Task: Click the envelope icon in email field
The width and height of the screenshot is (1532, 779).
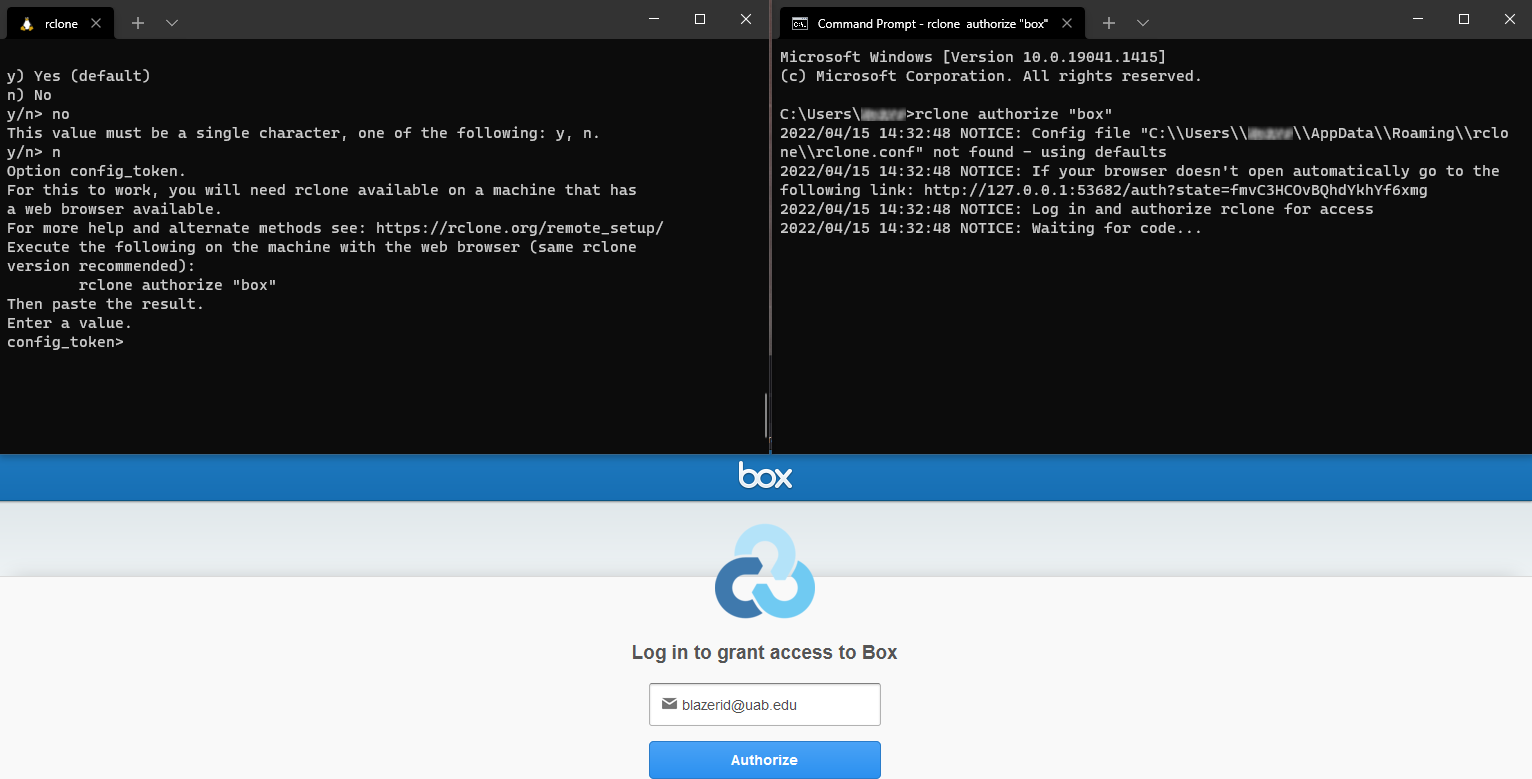Action: (669, 704)
